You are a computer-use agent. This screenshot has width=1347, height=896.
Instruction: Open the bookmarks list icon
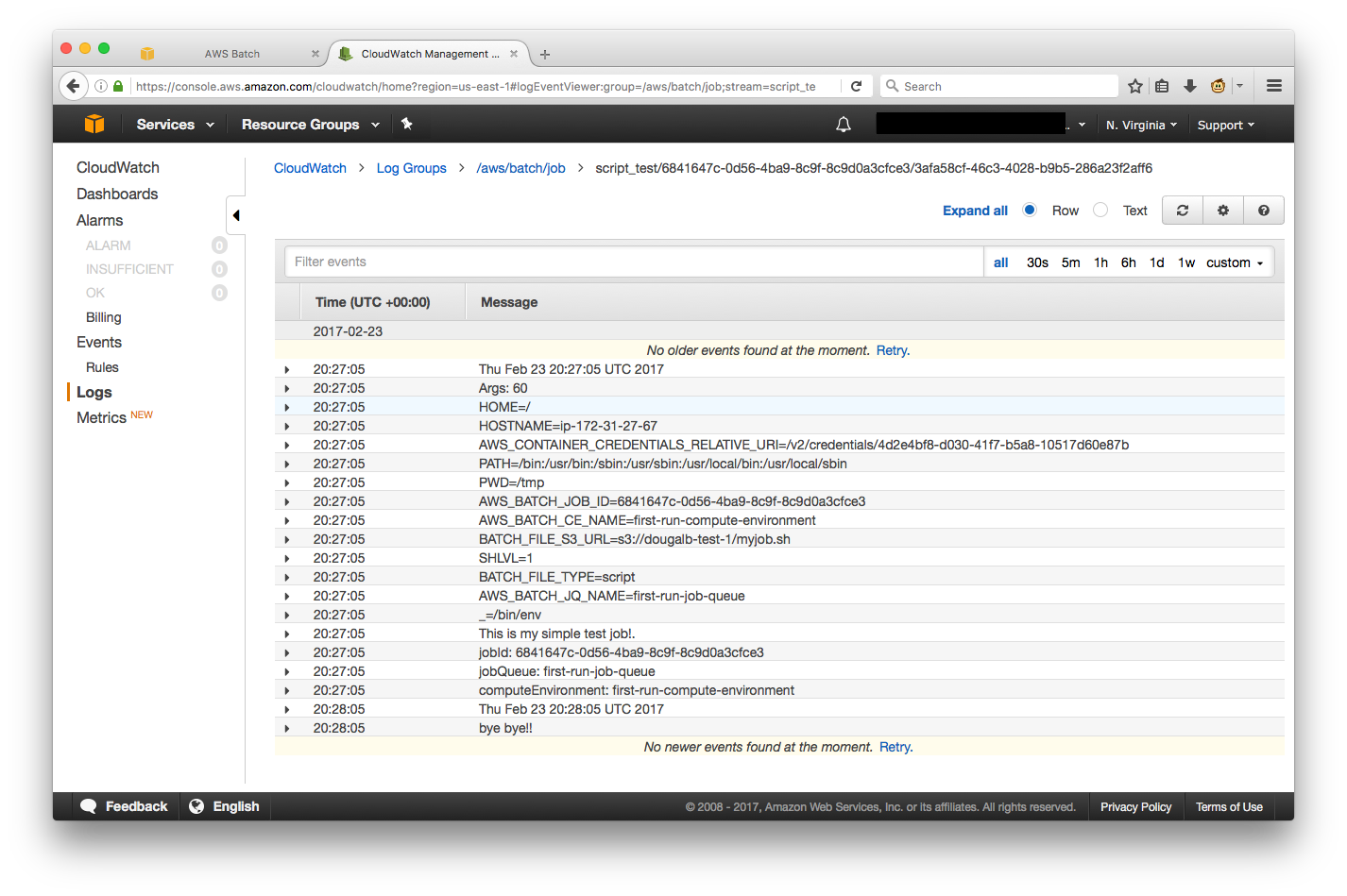[x=1162, y=86]
